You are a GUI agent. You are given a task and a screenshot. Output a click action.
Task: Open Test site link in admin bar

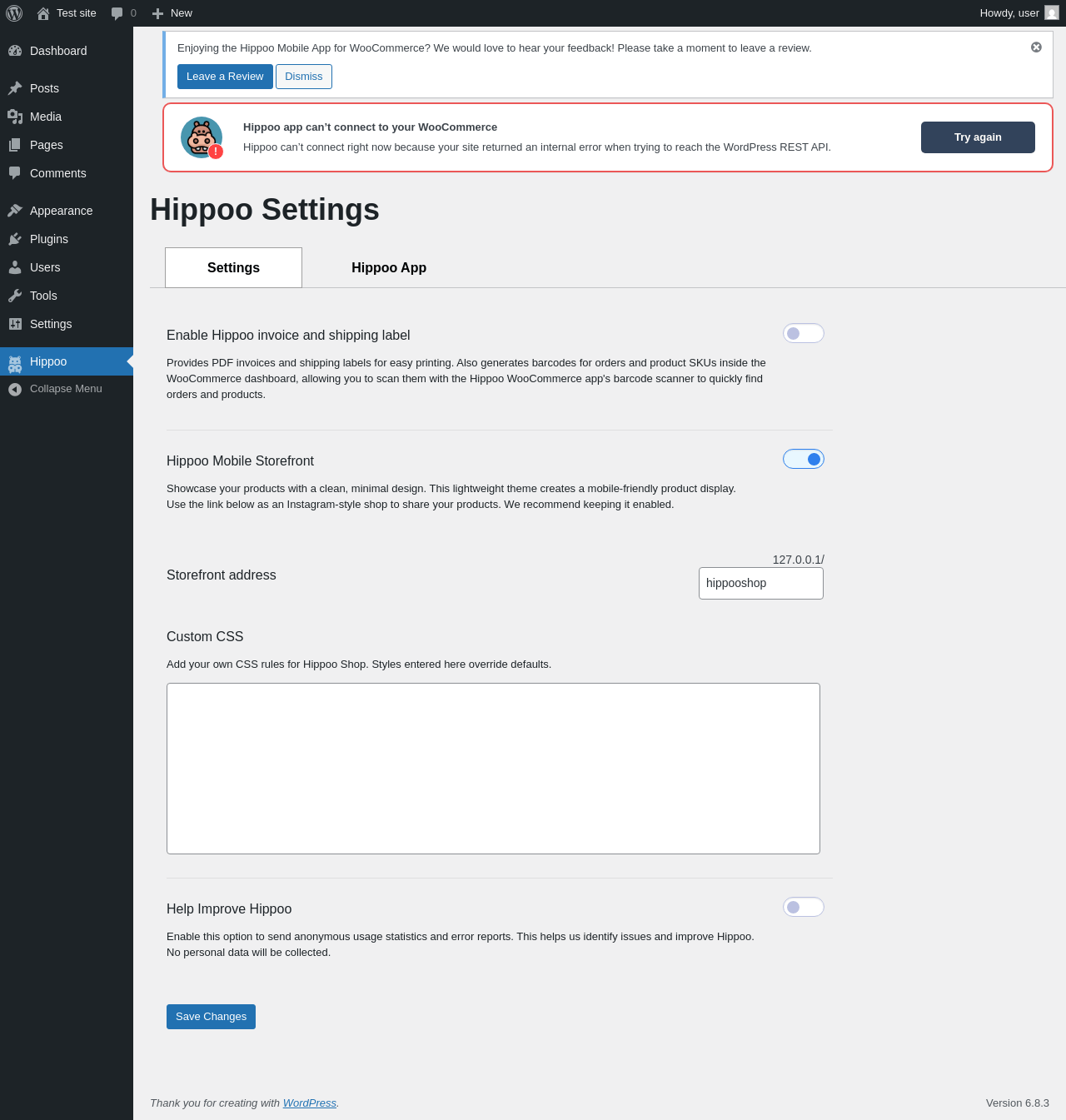[67, 13]
